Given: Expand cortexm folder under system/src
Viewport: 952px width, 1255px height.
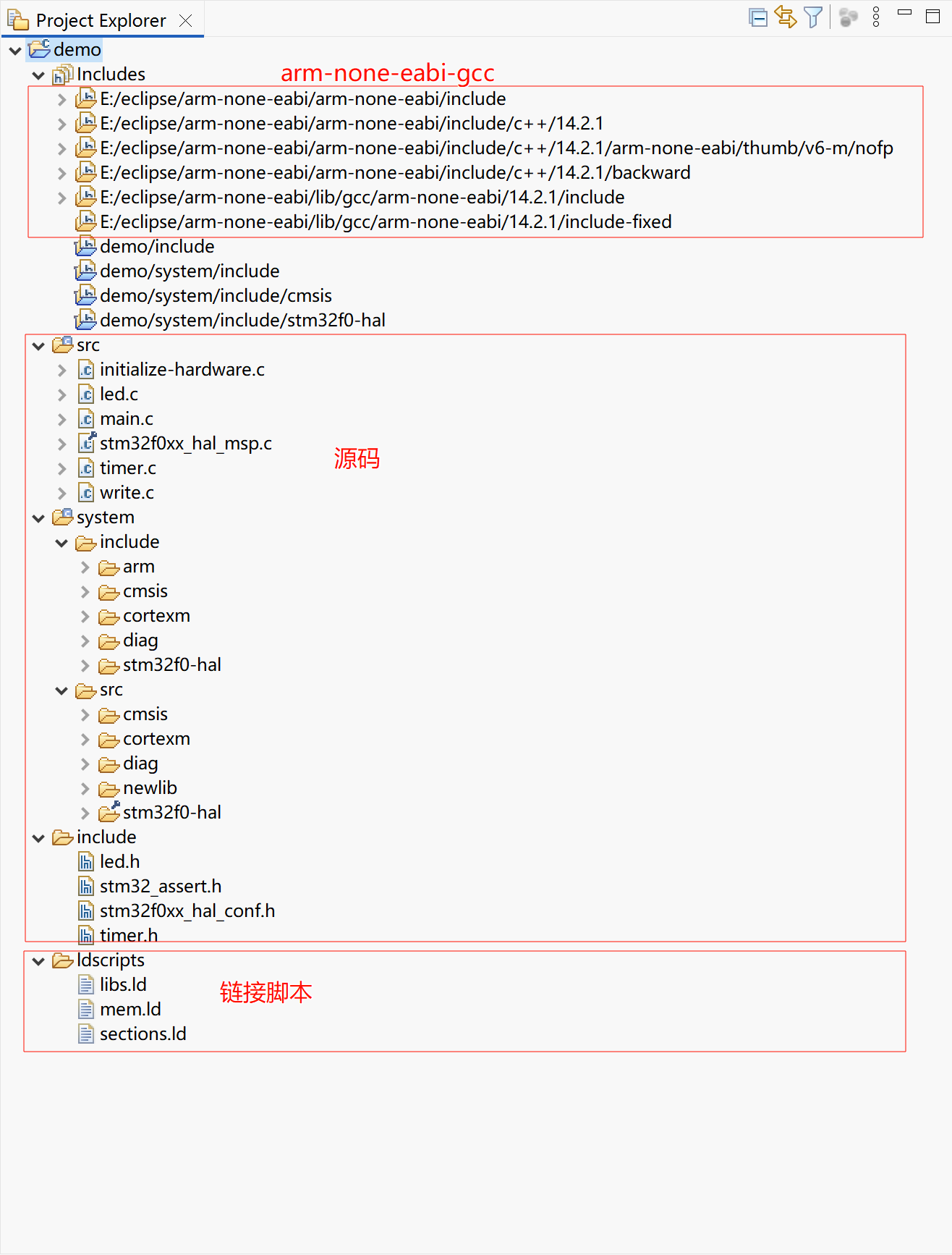Looking at the screenshot, I should (x=85, y=739).
